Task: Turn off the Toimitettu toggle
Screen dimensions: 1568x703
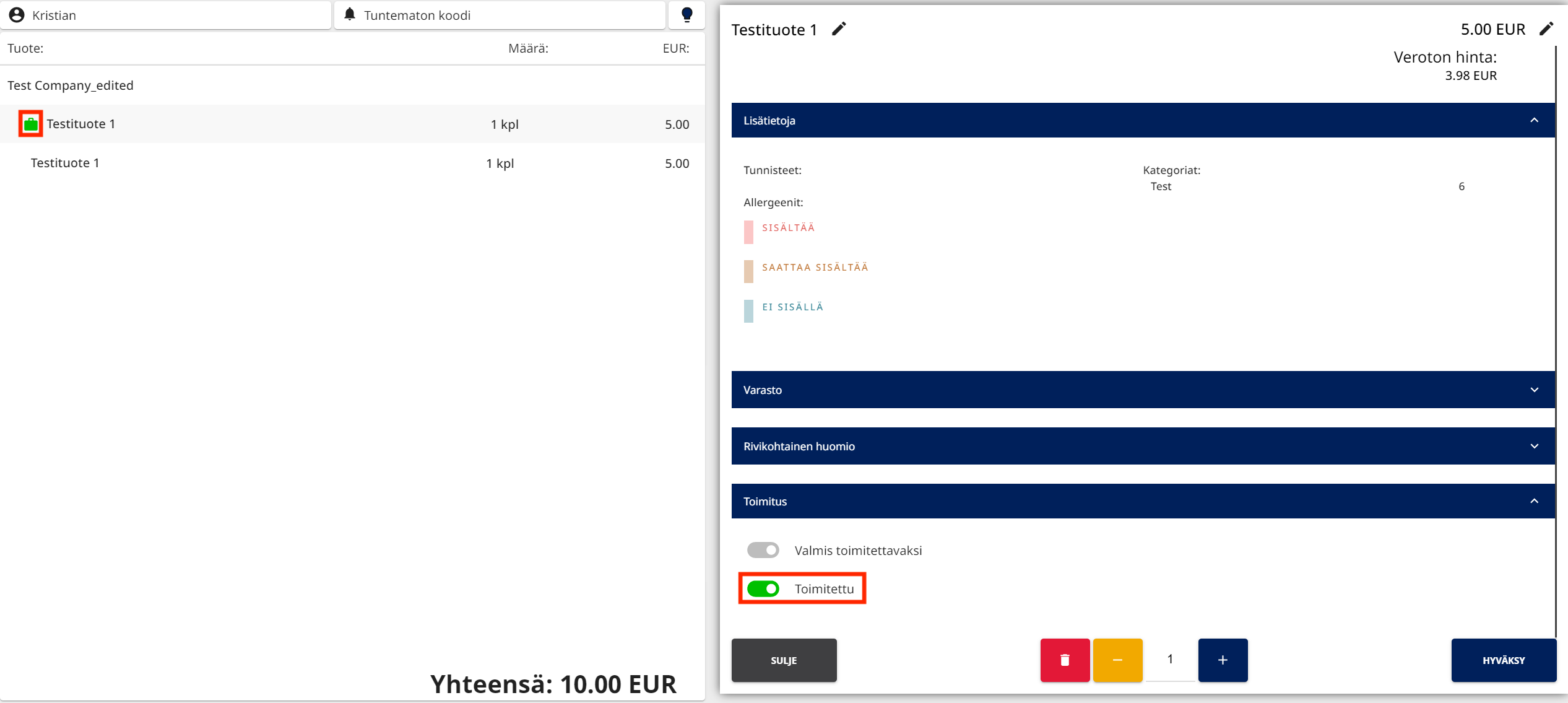Action: coord(763,588)
